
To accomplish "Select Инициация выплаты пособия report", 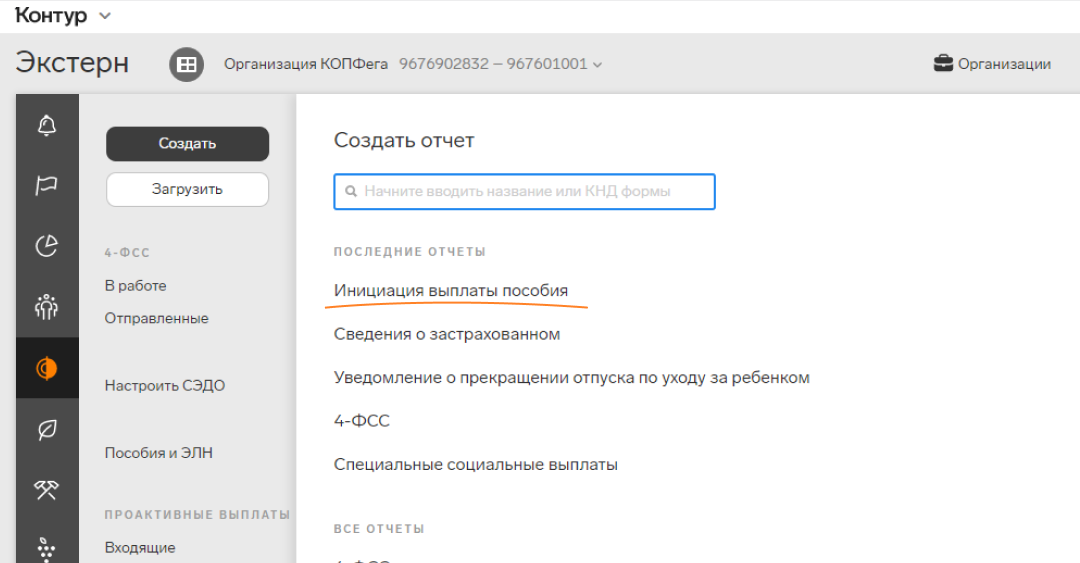I will [451, 291].
